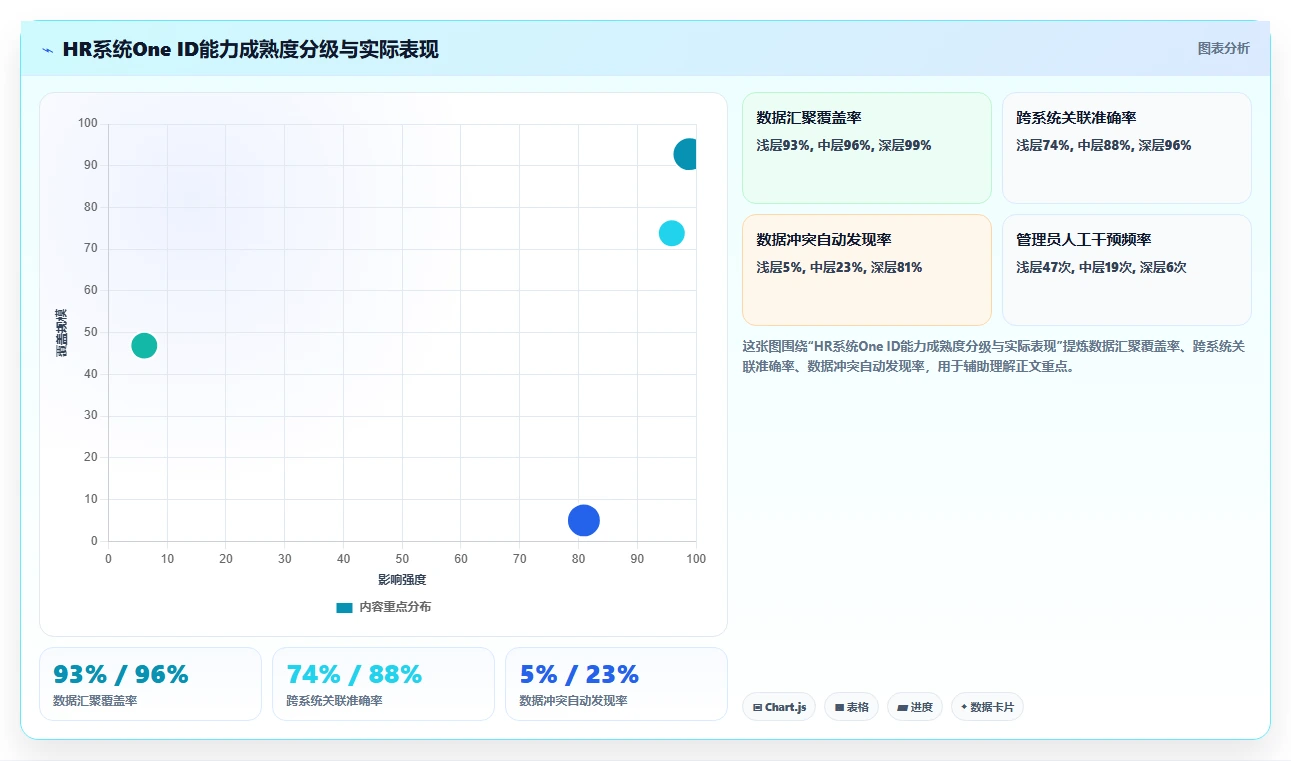
Task: Click the text 浅层5%, 中层23%, 深层81%
Action: pyautogui.click(x=839, y=268)
